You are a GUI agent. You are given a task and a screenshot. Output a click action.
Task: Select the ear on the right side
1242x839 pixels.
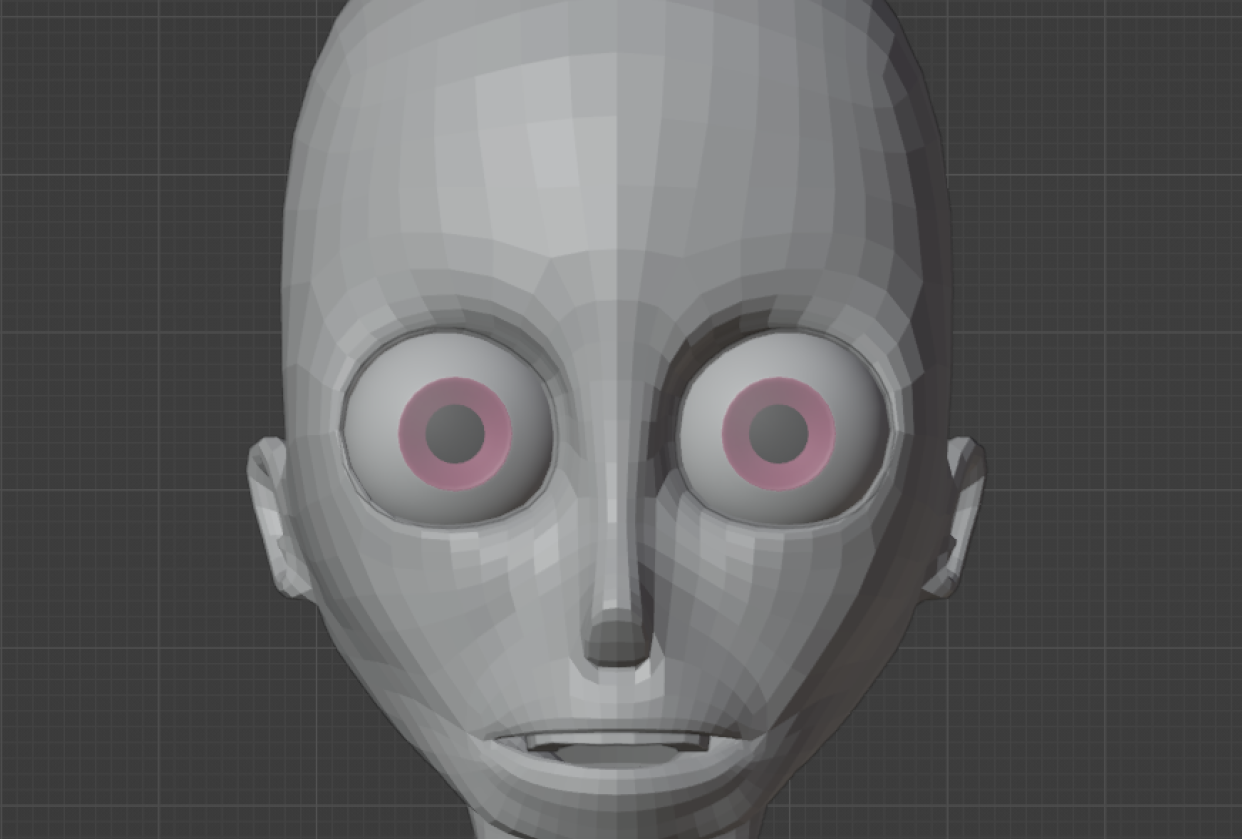[956, 517]
